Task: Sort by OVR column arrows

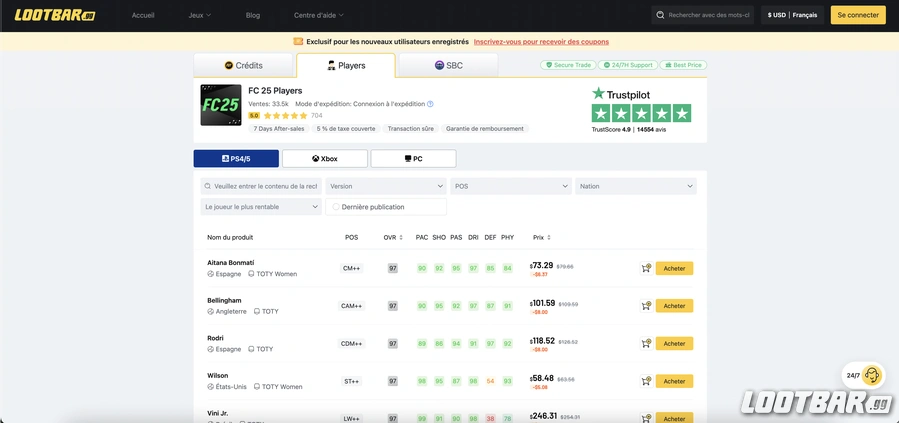Action: (x=401, y=237)
